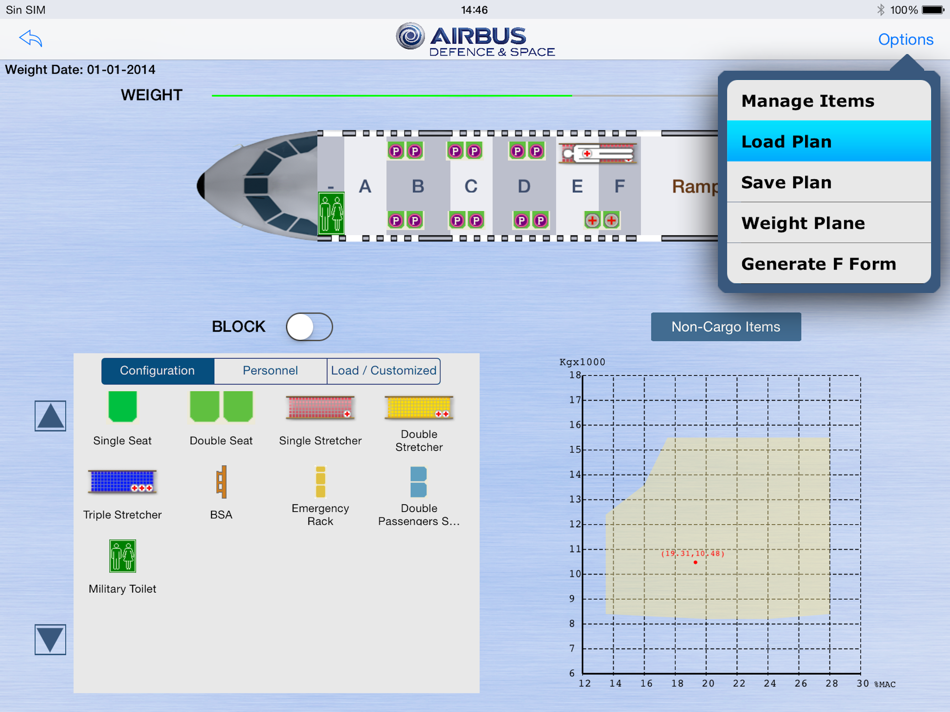950x712 pixels.
Task: Pick the yellow Double Stretcher item
Action: tap(419, 408)
